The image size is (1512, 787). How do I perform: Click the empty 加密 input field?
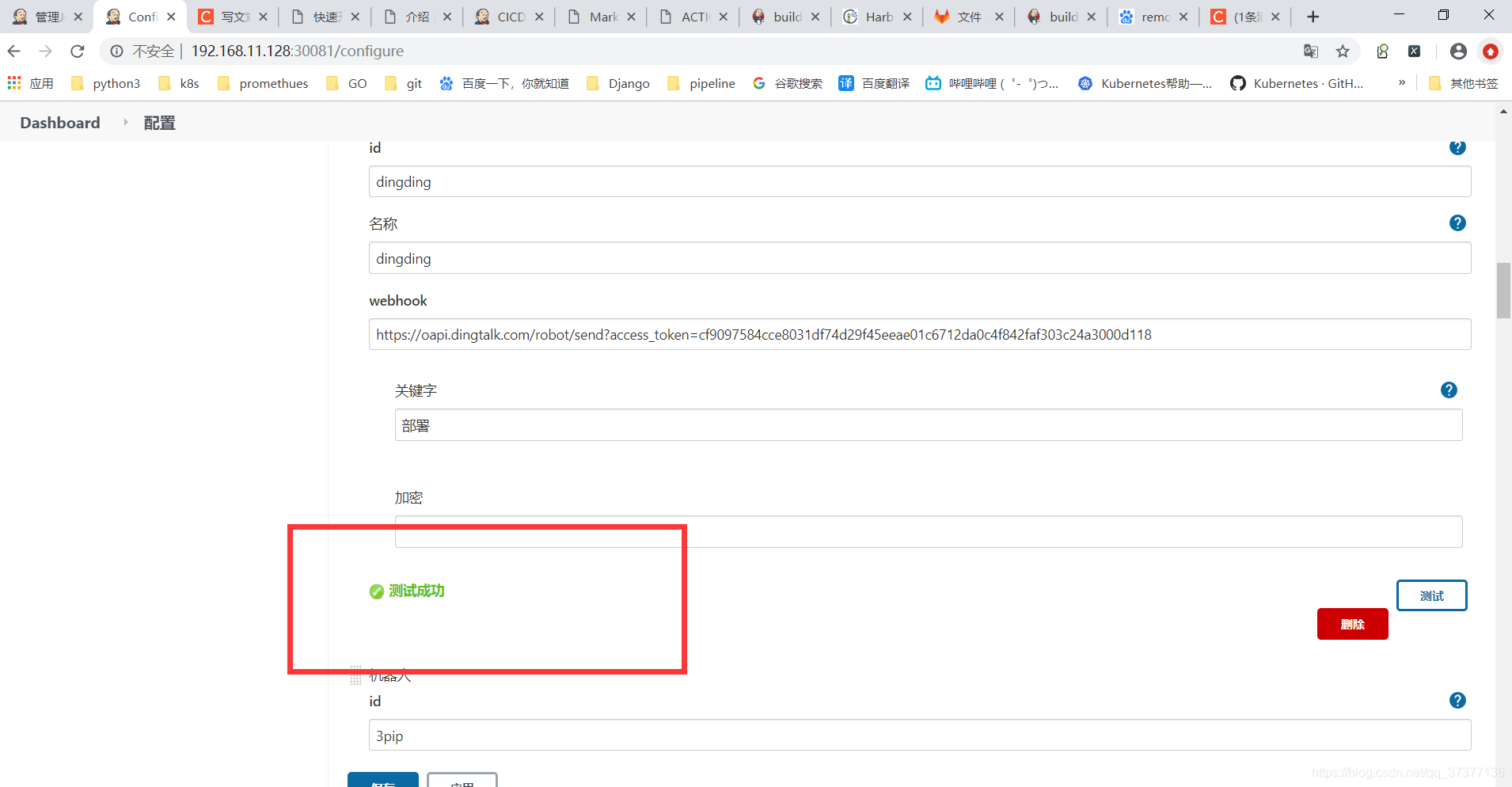point(929,532)
